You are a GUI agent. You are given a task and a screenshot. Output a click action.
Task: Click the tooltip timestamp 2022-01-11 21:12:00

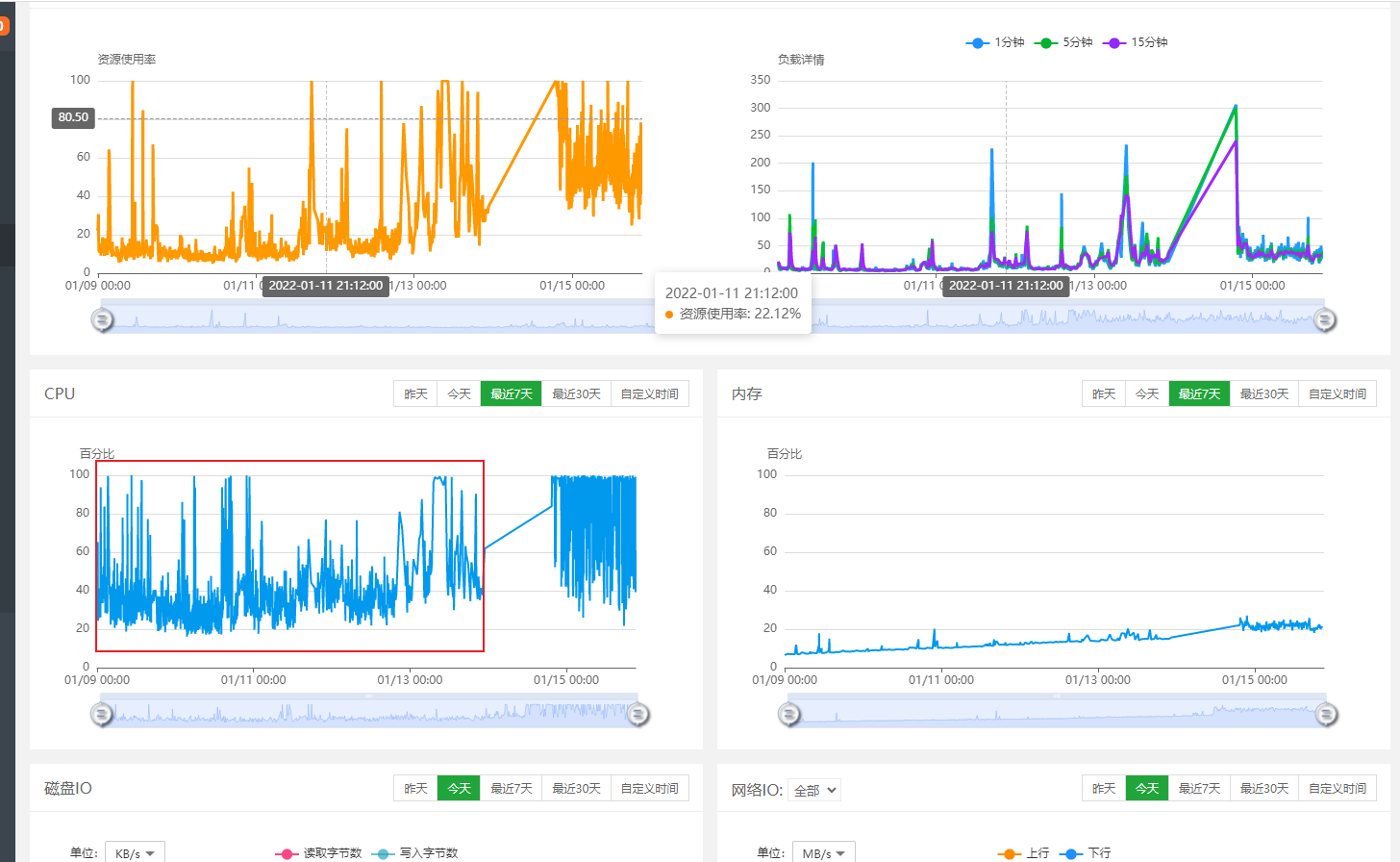pyautogui.click(x=732, y=292)
